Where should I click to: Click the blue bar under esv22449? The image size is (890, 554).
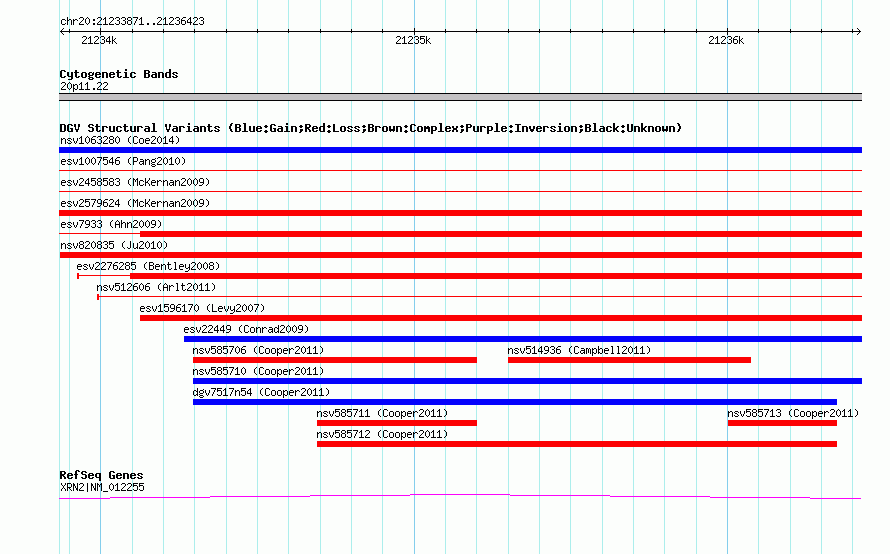tap(523, 339)
